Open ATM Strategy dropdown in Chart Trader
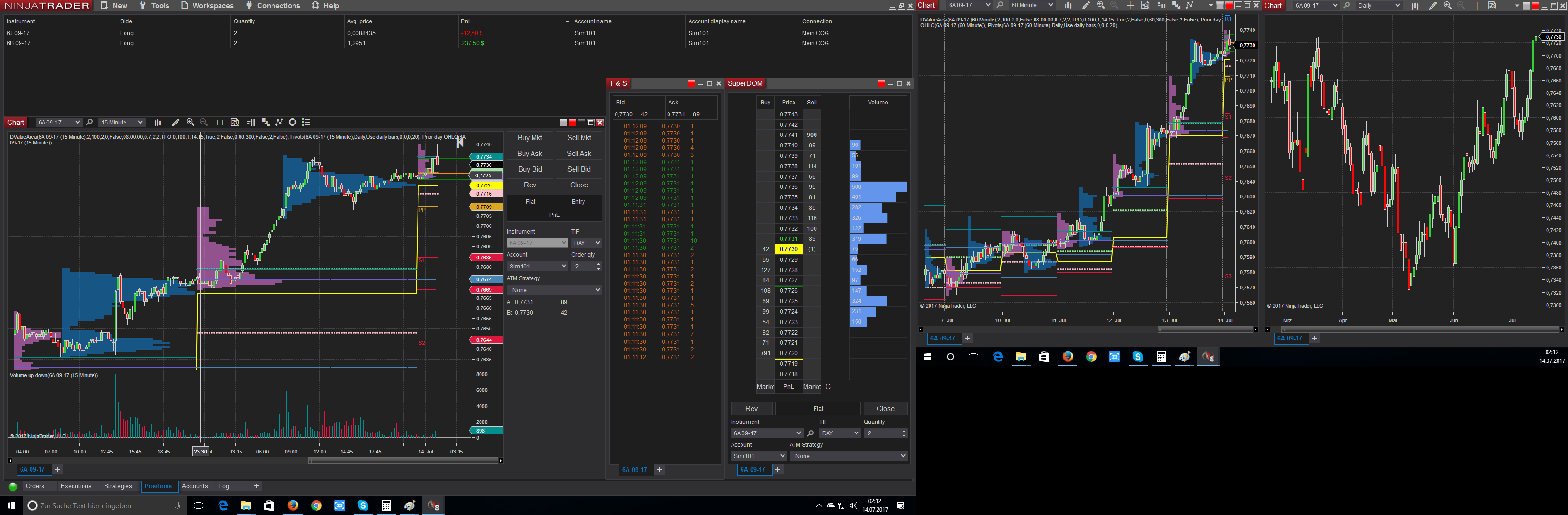 [x=554, y=290]
